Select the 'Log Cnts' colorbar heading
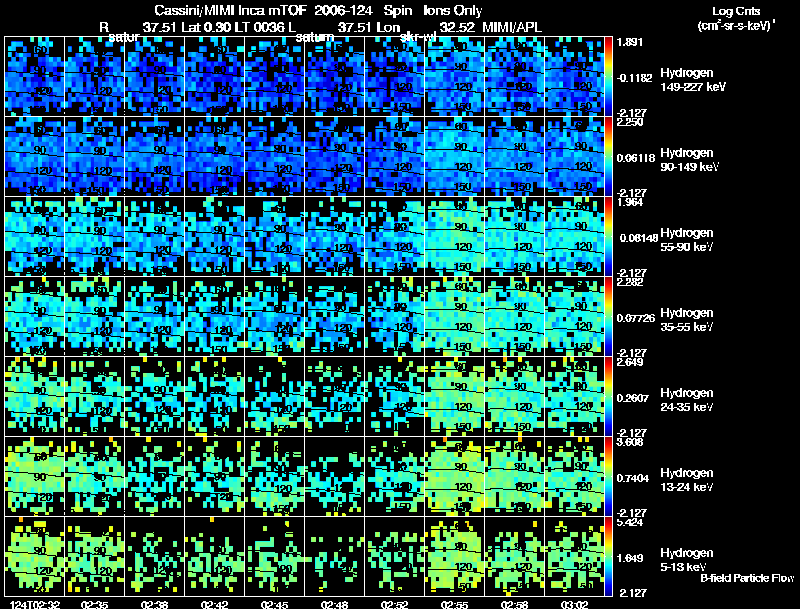 (736, 11)
